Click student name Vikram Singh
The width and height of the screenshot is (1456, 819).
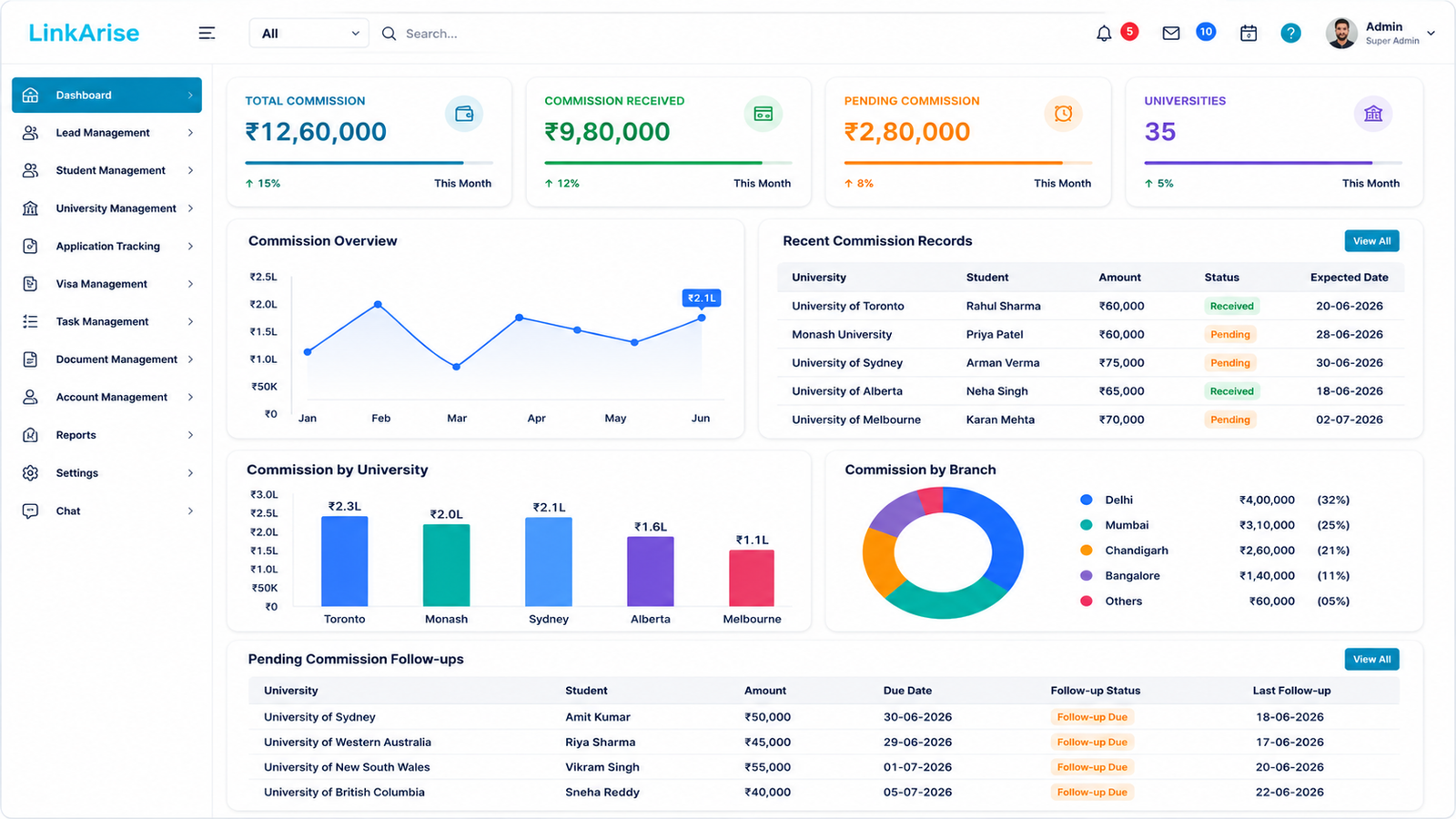click(x=602, y=767)
